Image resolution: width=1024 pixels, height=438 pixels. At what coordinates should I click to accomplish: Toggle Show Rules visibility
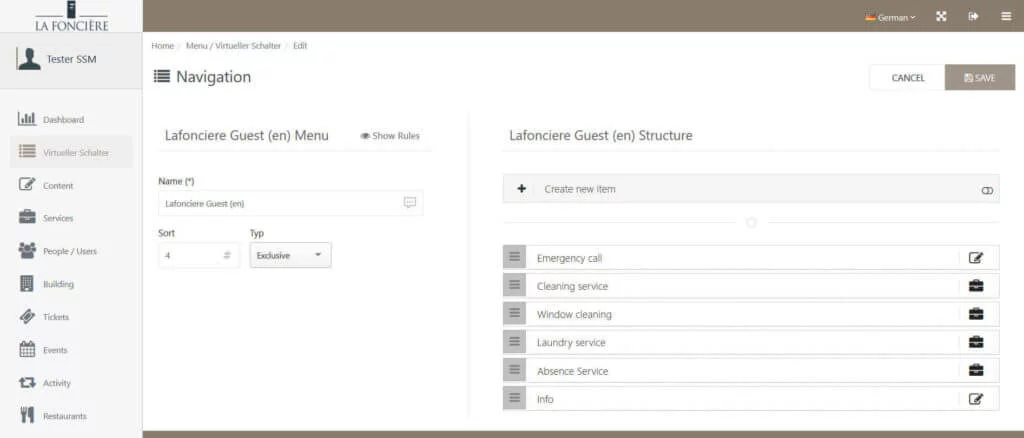pos(390,136)
